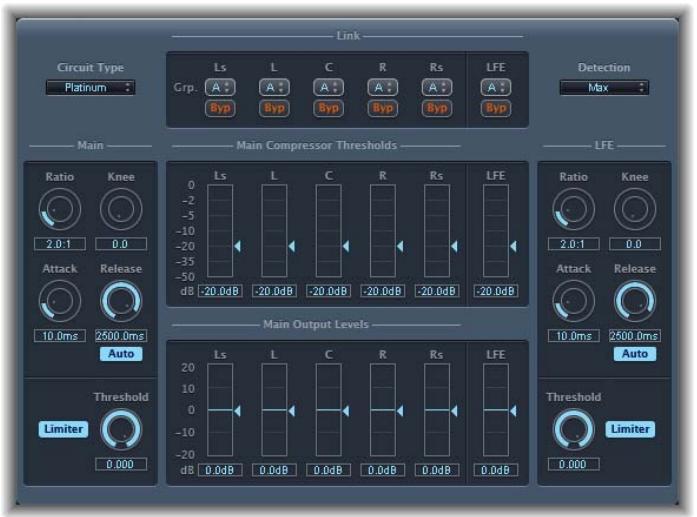Toggle the LFE section Limiter button

coord(630,429)
